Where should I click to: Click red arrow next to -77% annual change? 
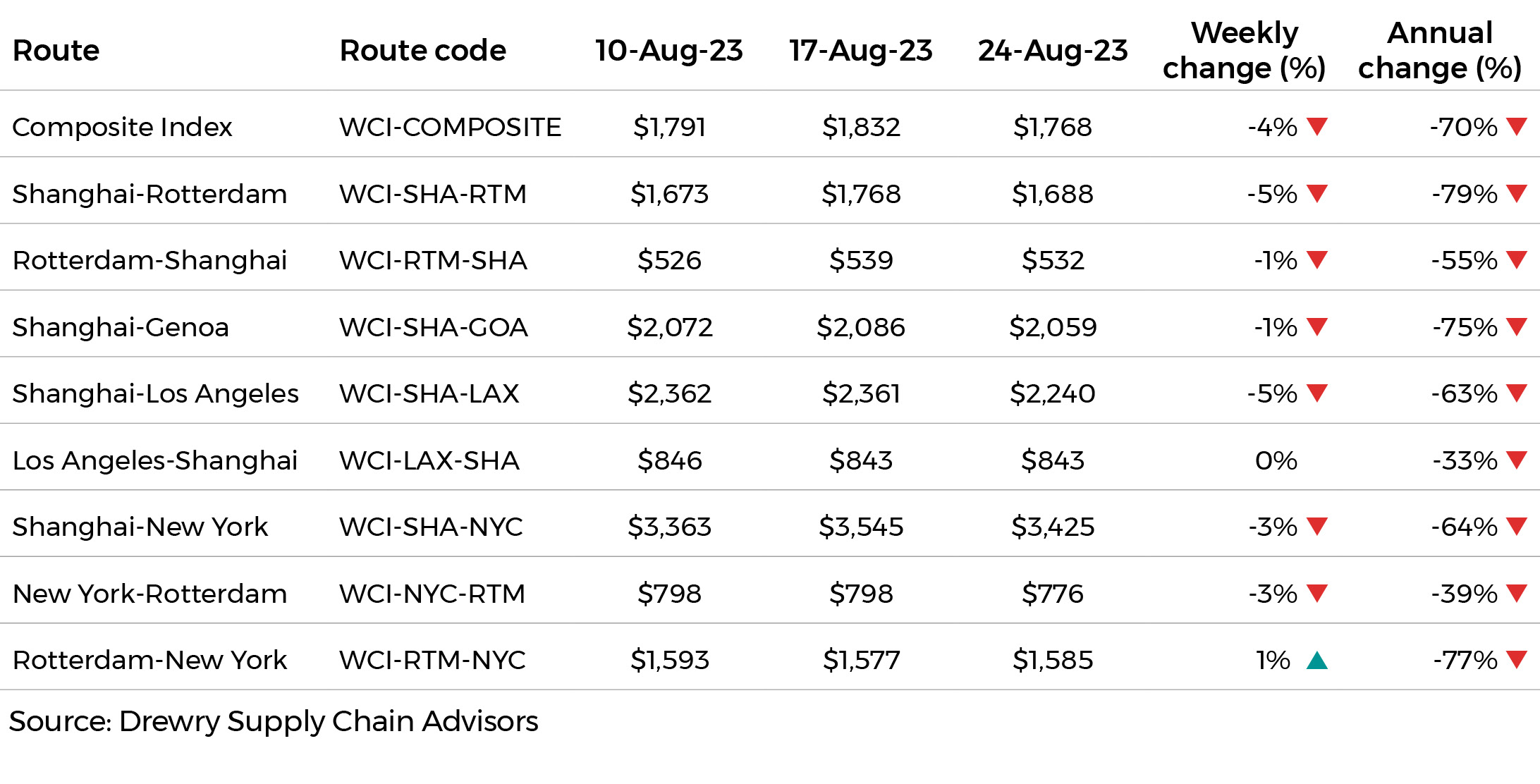coord(1516,660)
